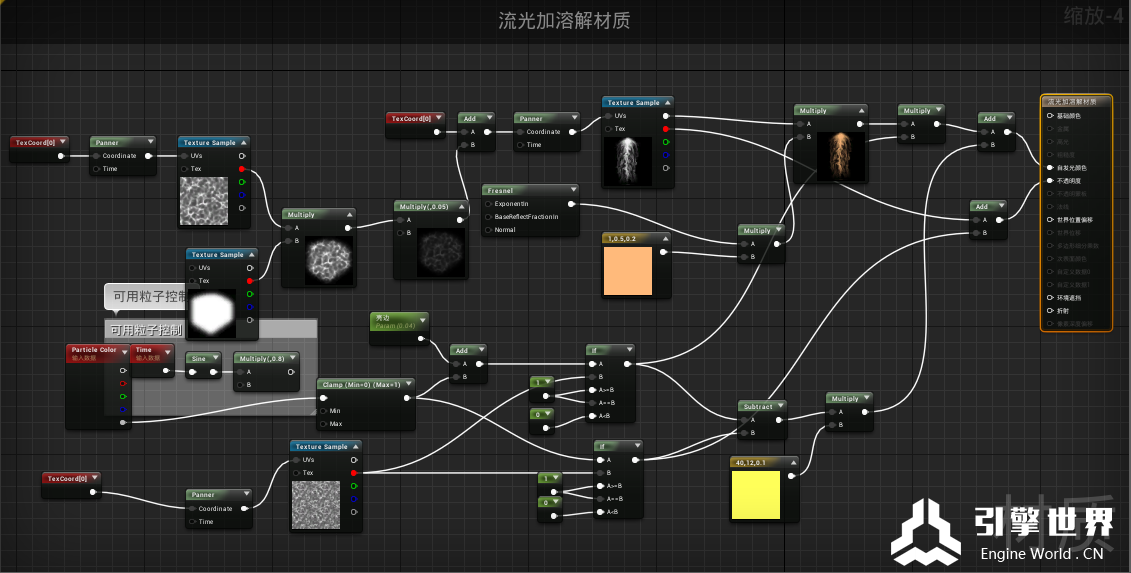The image size is (1131, 573).
Task: Click the 缩放-4 zoom level indicator
Action: coord(1093,16)
